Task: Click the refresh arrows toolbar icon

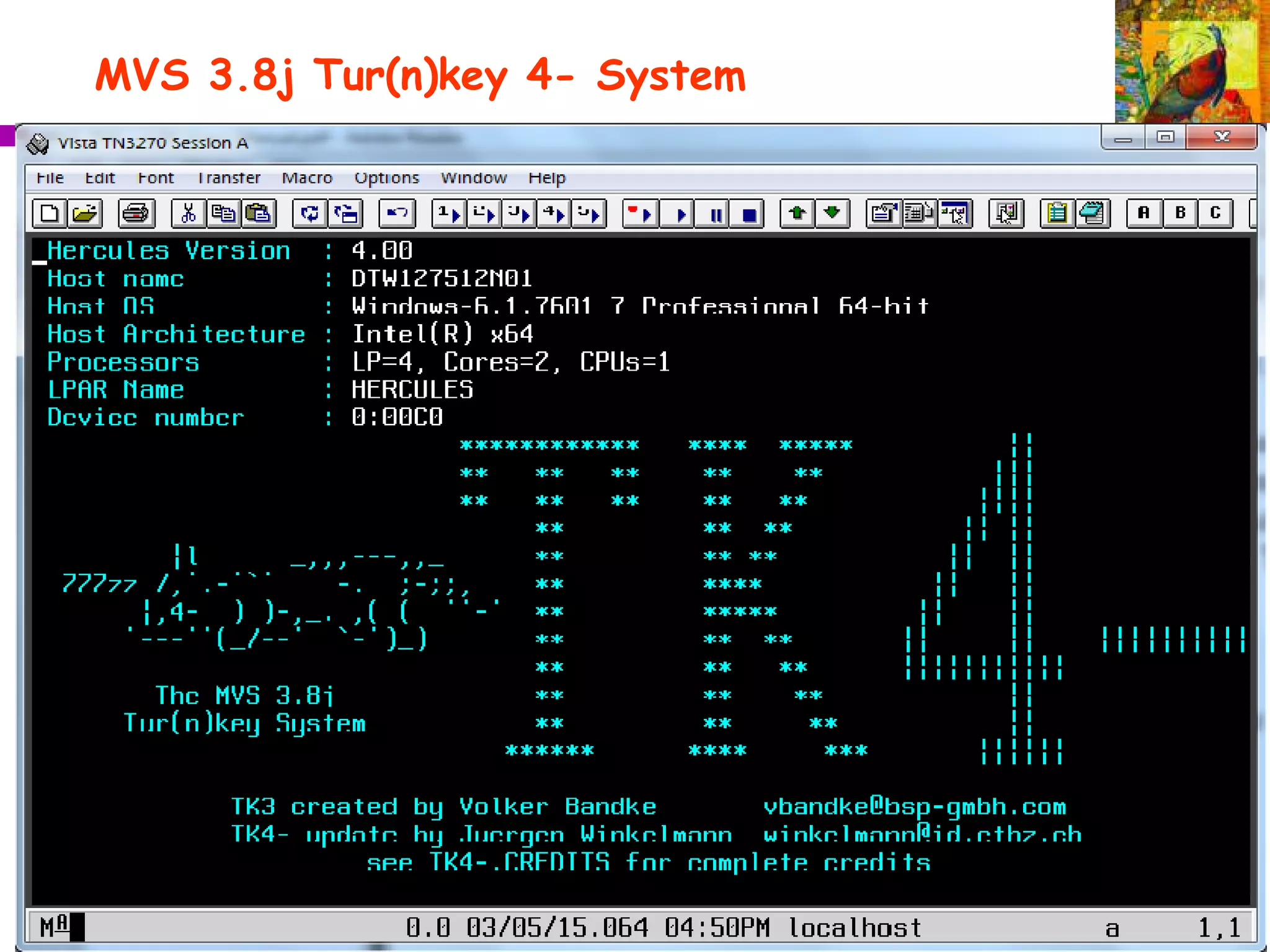Action: pos(309,214)
